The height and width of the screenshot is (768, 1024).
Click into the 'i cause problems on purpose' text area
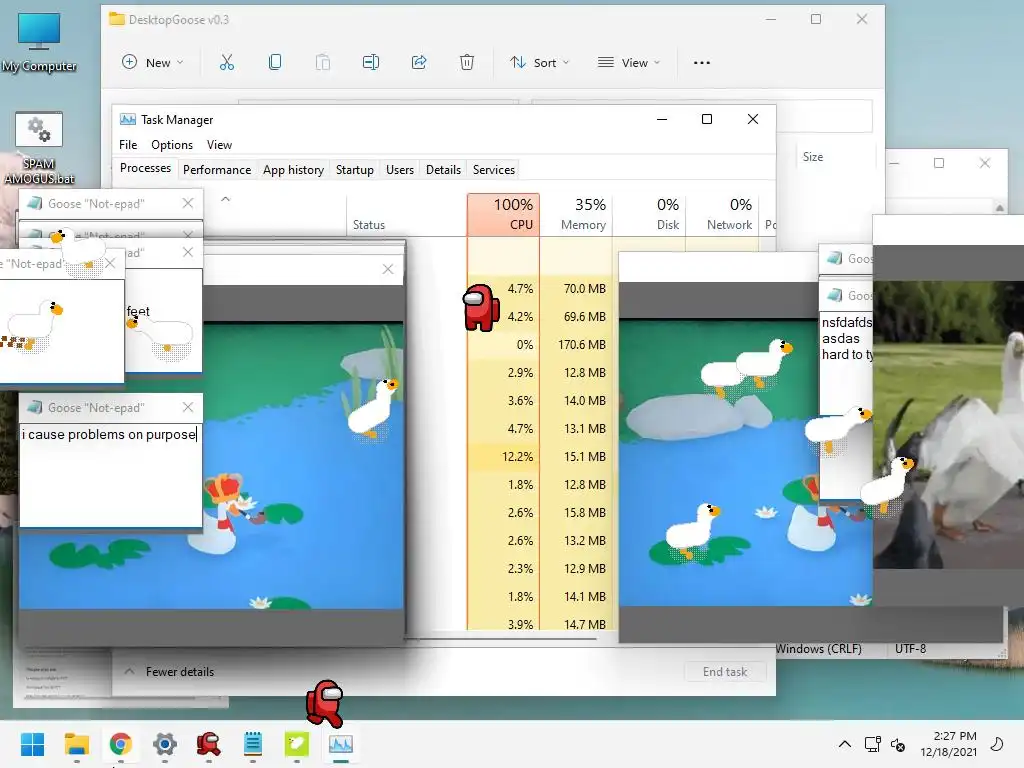tap(110, 475)
